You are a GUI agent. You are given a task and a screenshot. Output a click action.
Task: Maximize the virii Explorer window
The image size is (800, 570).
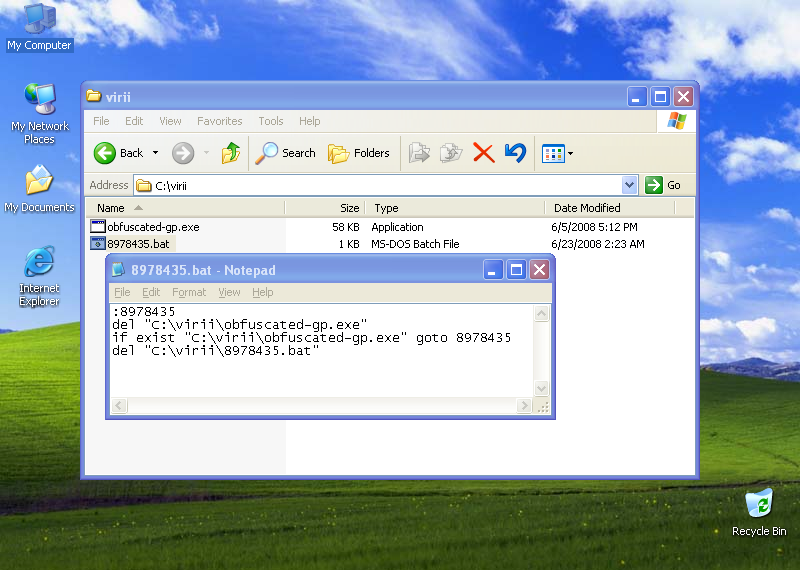point(660,96)
